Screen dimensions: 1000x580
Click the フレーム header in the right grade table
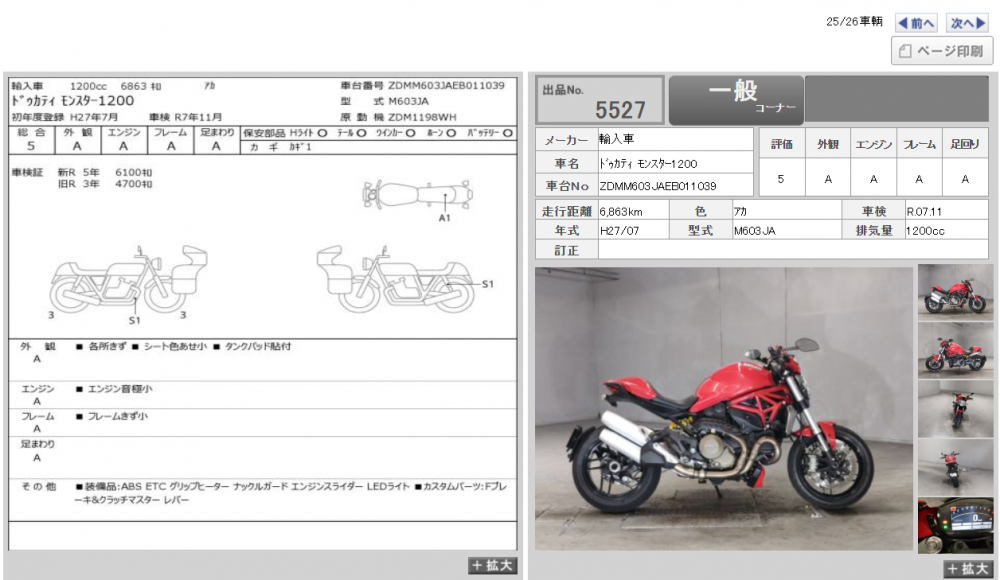(919, 144)
